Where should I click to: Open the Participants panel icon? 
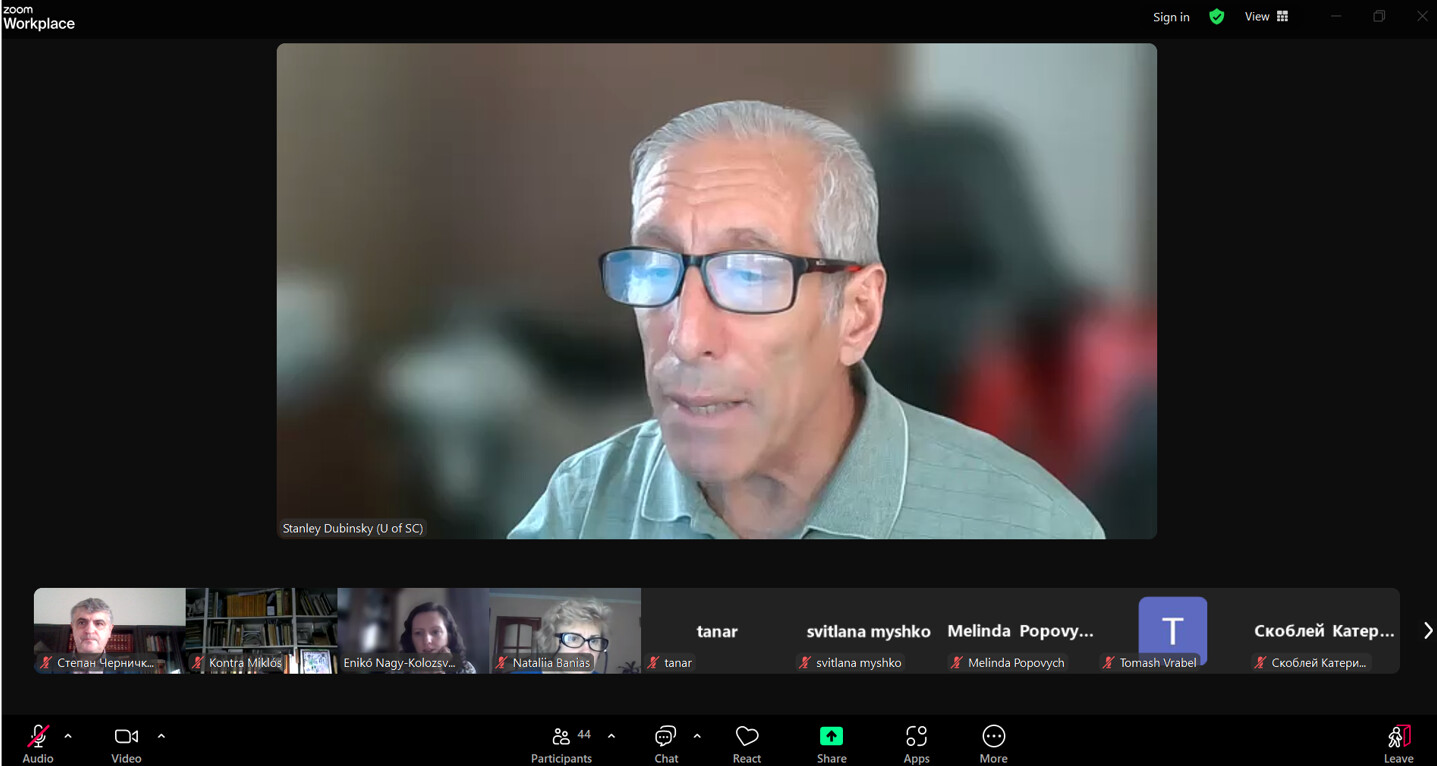point(562,737)
